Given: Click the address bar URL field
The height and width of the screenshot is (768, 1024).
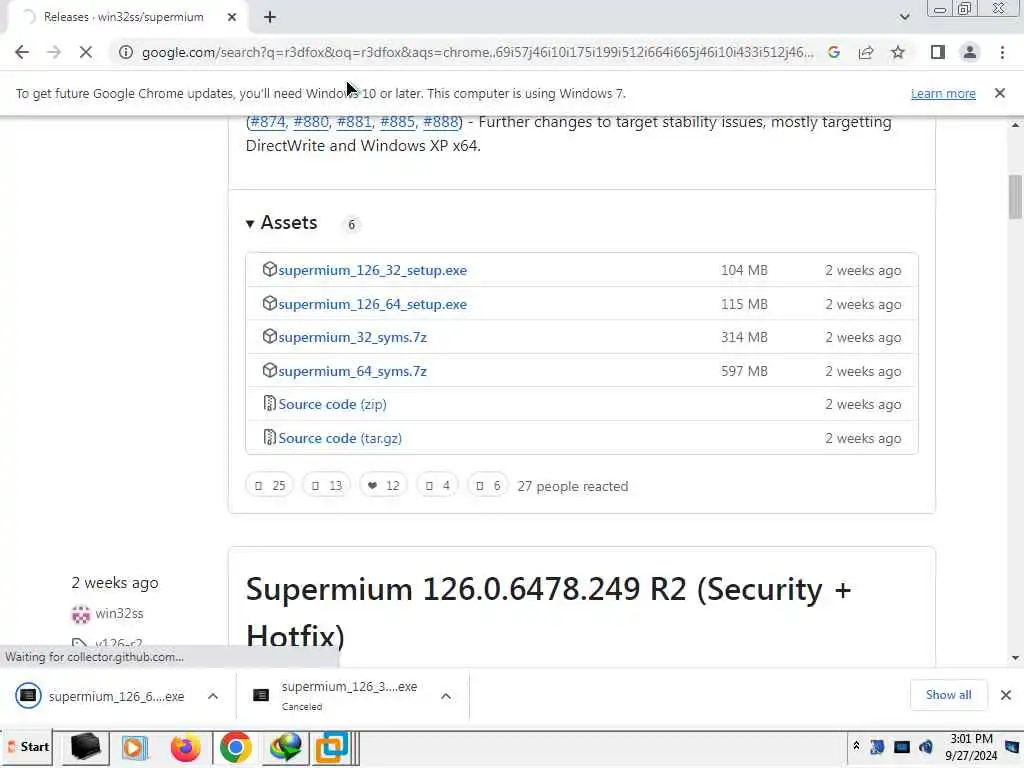Looking at the screenshot, I should [x=477, y=52].
